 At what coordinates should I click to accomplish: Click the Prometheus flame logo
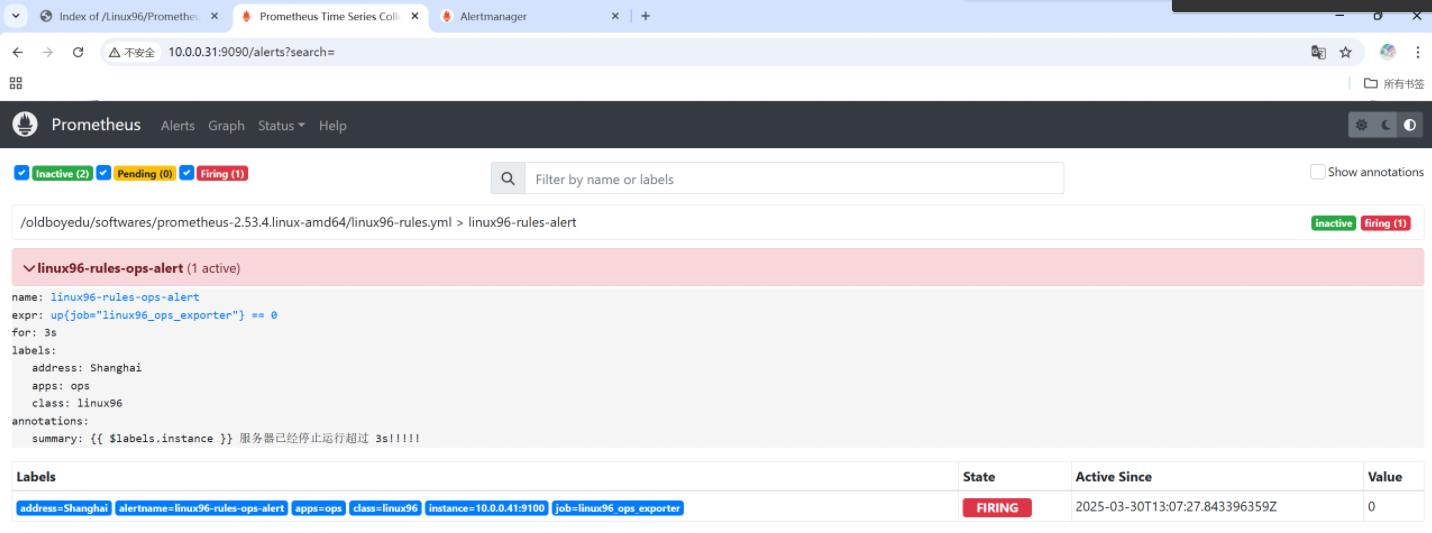25,125
